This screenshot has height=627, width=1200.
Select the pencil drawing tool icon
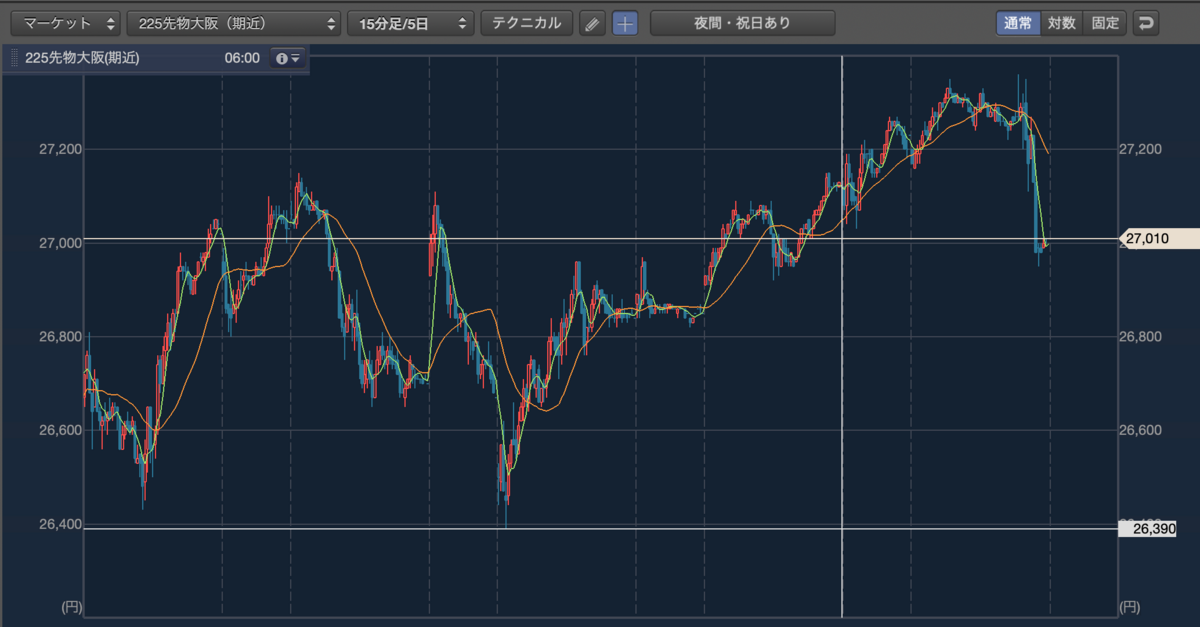pos(593,23)
